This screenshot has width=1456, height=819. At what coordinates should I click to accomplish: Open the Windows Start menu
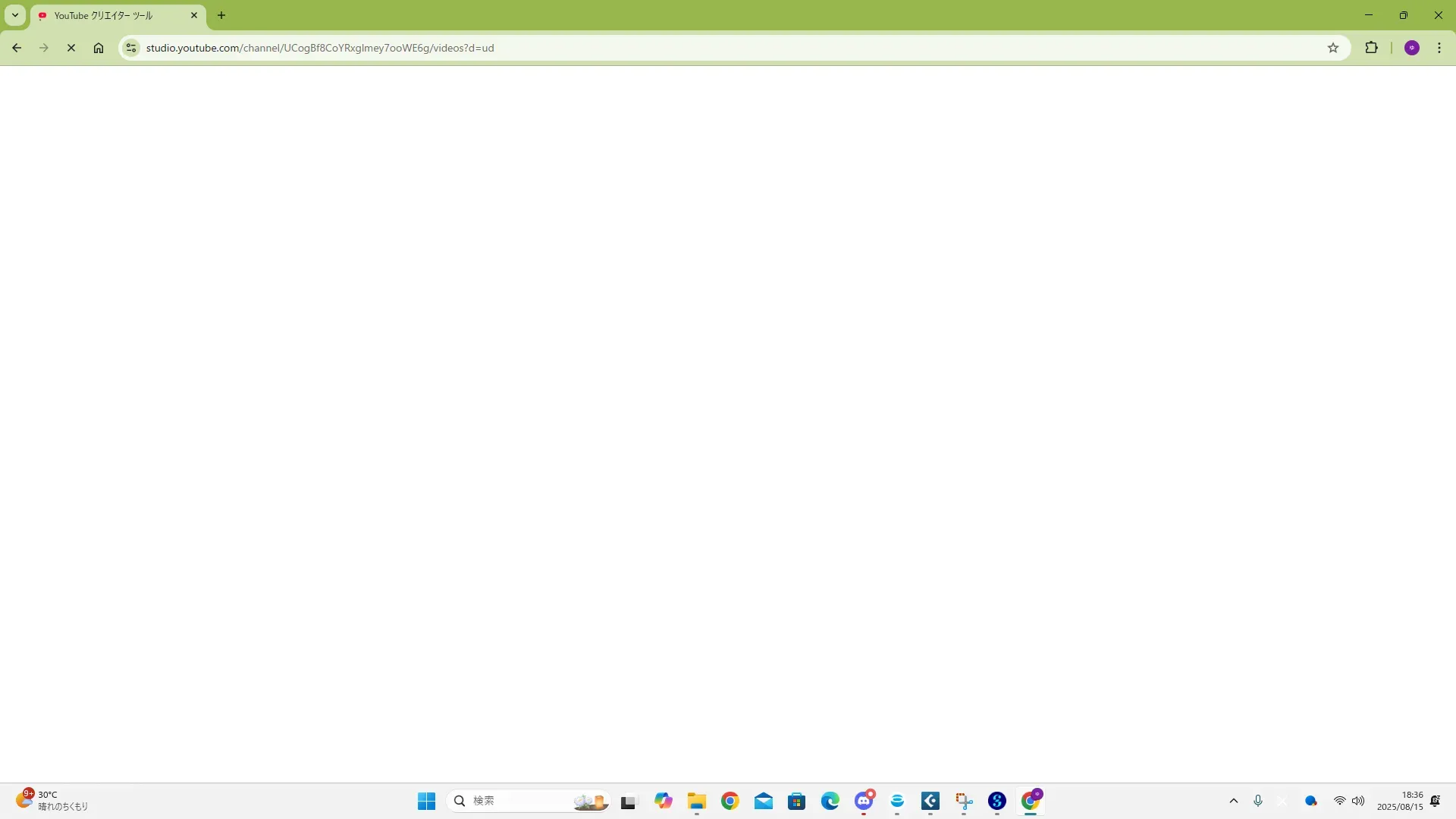point(427,801)
